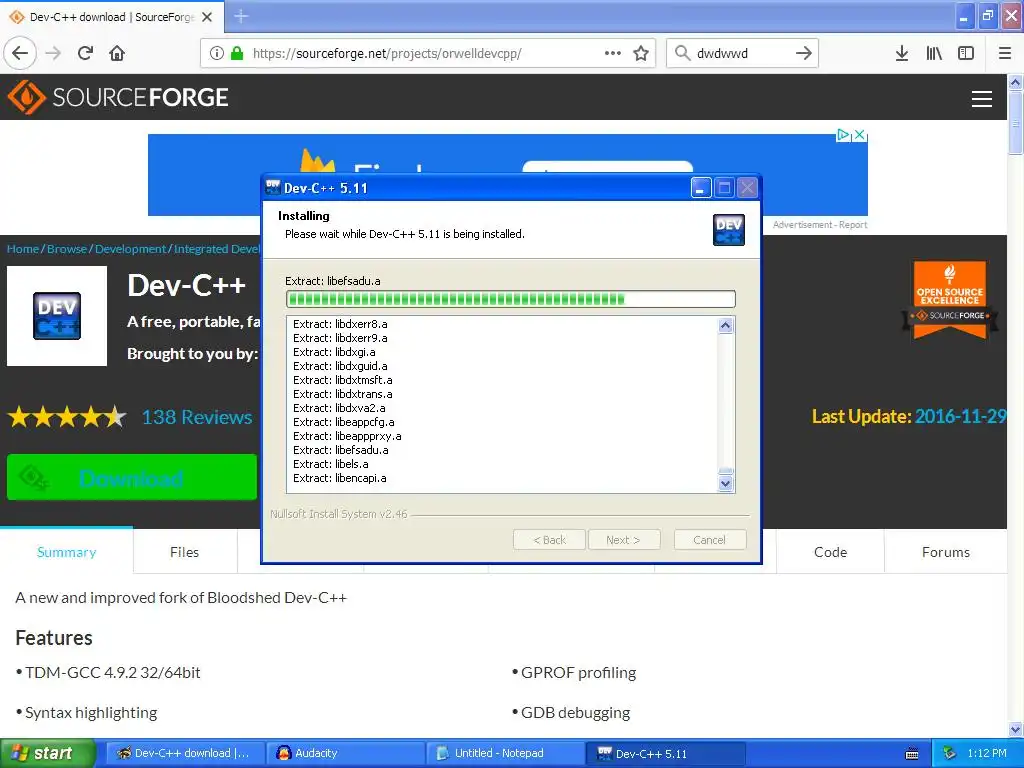This screenshot has height=768, width=1024.
Task: Click the Cancel button in installer
Action: click(x=709, y=540)
